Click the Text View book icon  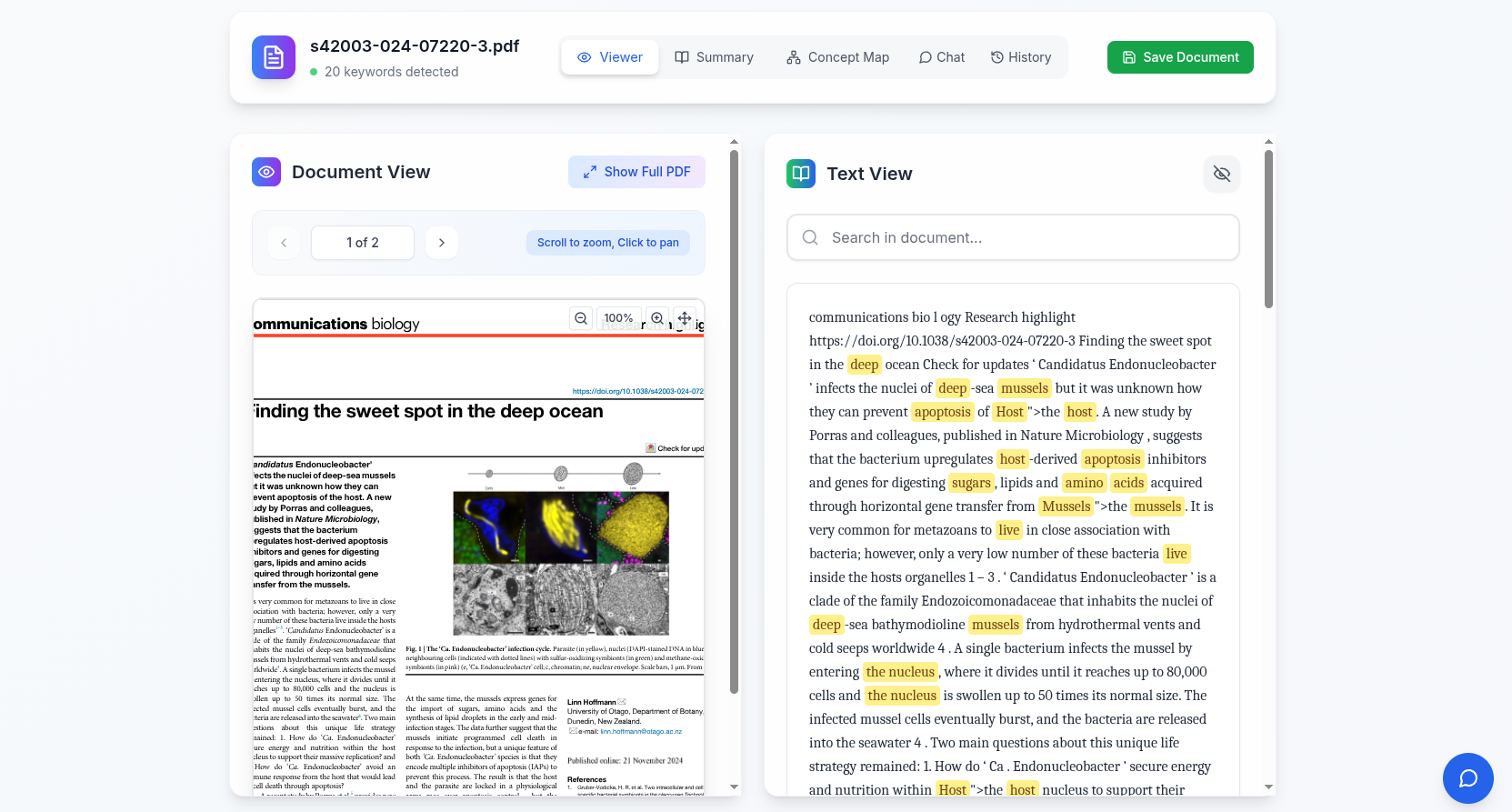[801, 174]
